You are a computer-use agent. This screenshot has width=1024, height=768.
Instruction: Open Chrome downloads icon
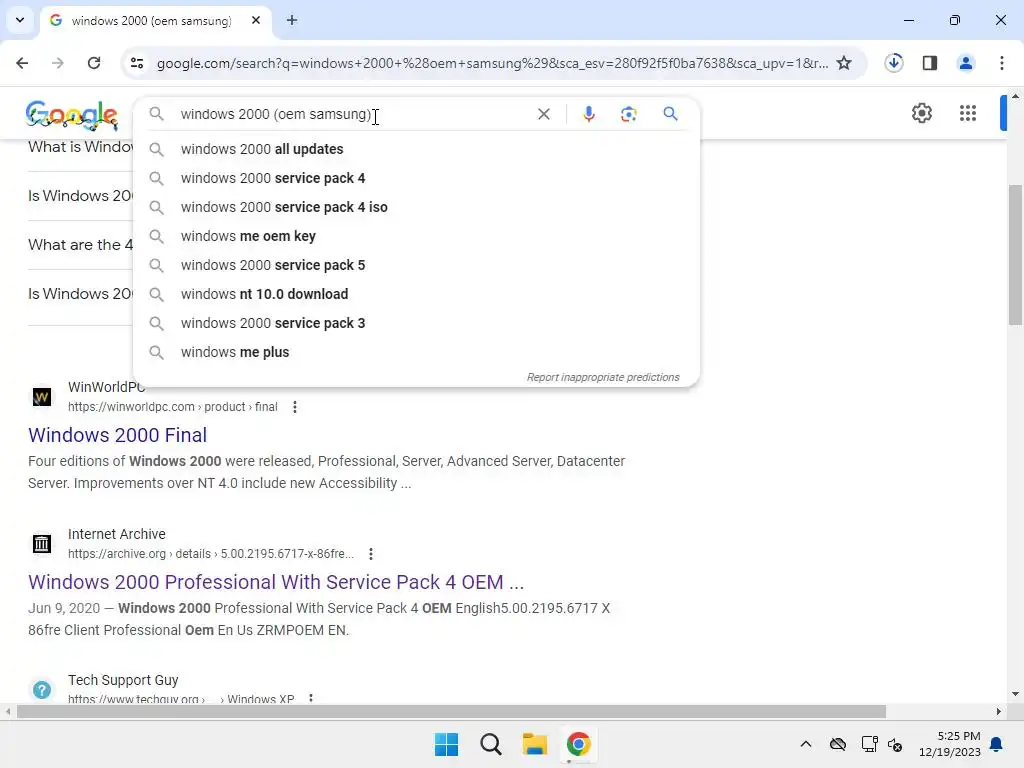pyautogui.click(x=894, y=63)
